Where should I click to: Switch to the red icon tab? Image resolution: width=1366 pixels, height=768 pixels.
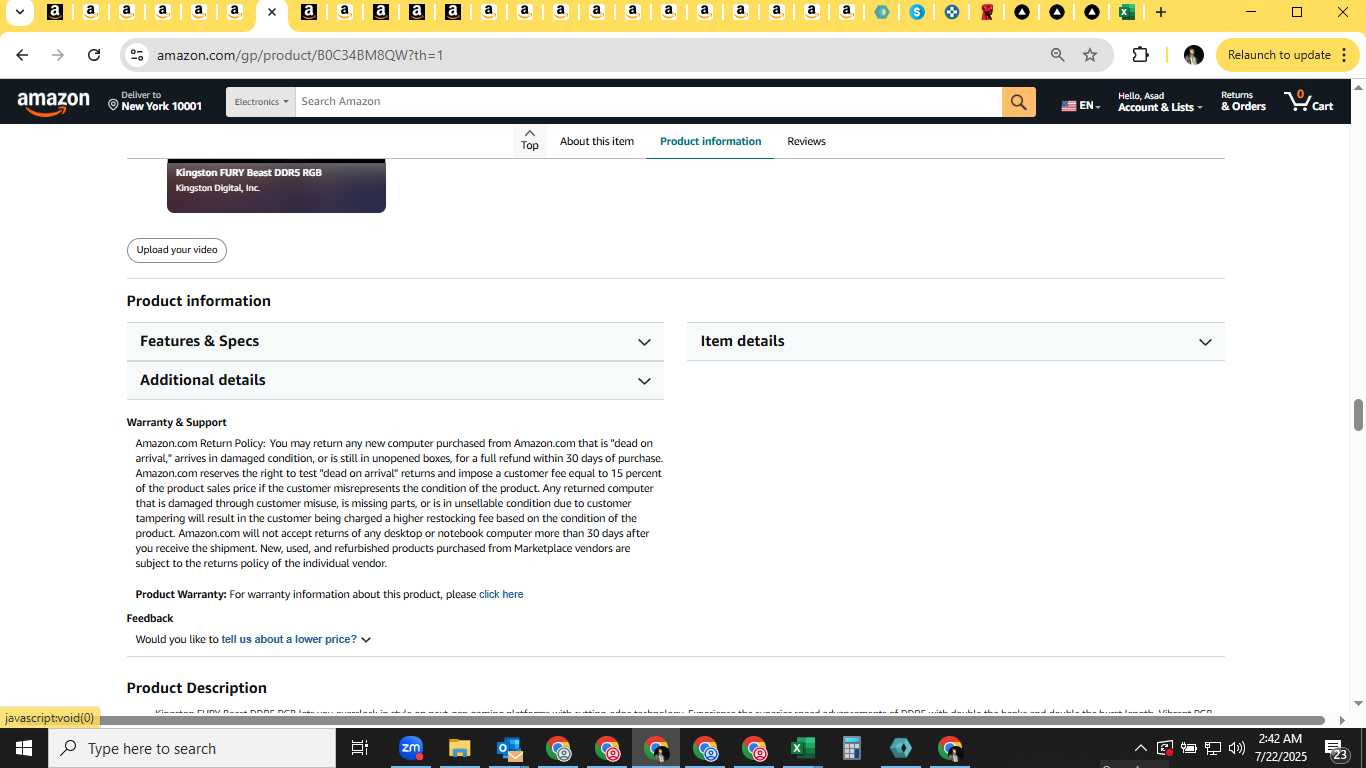988,13
